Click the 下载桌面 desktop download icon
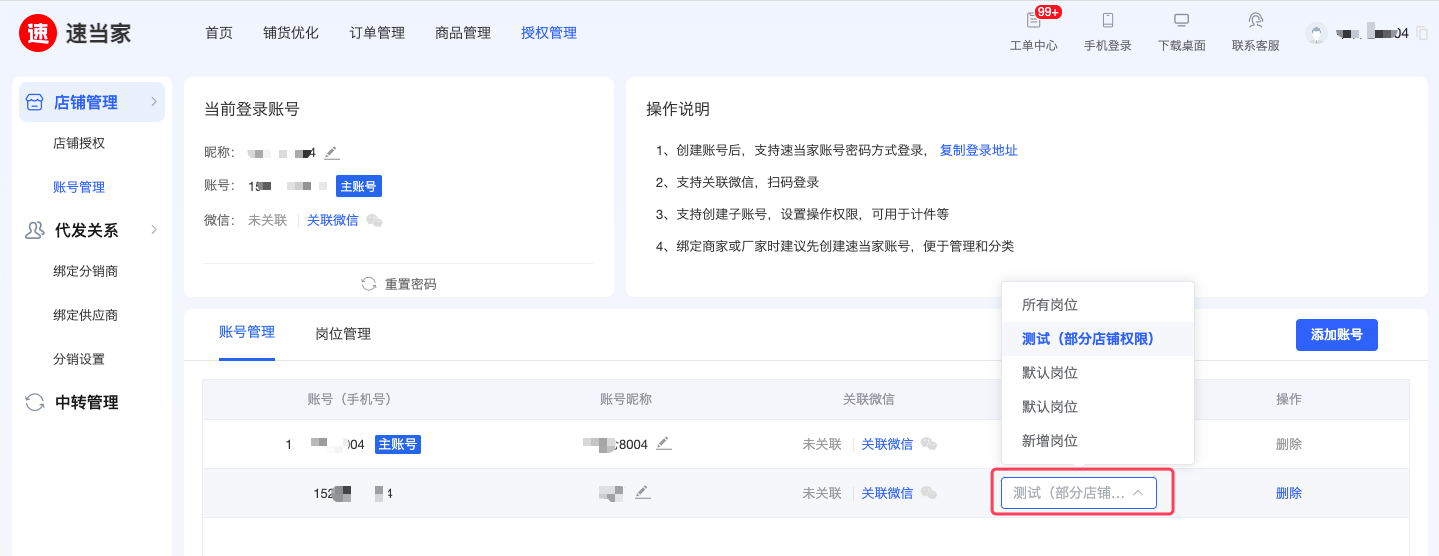Image resolution: width=1439 pixels, height=556 pixels. 1181,21
